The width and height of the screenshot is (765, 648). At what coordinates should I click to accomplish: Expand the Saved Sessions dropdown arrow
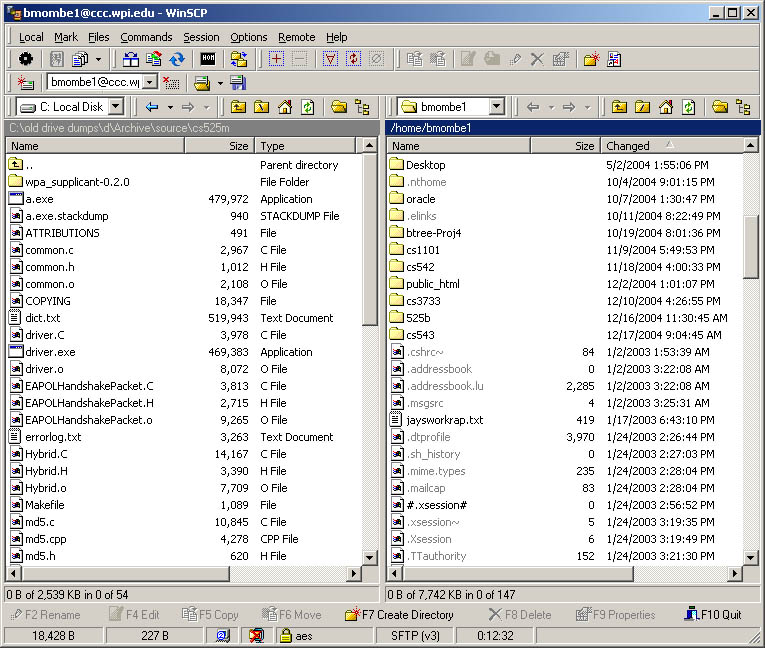[x=220, y=83]
